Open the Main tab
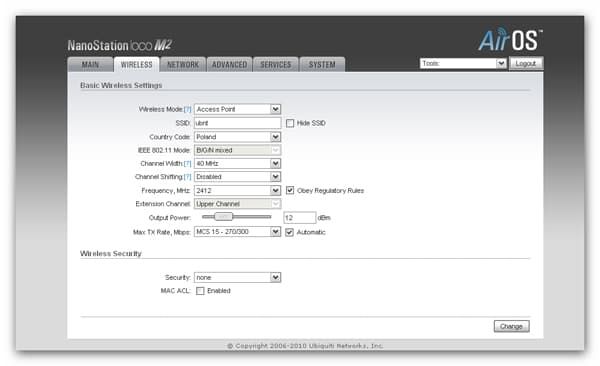 pyautogui.click(x=90, y=65)
